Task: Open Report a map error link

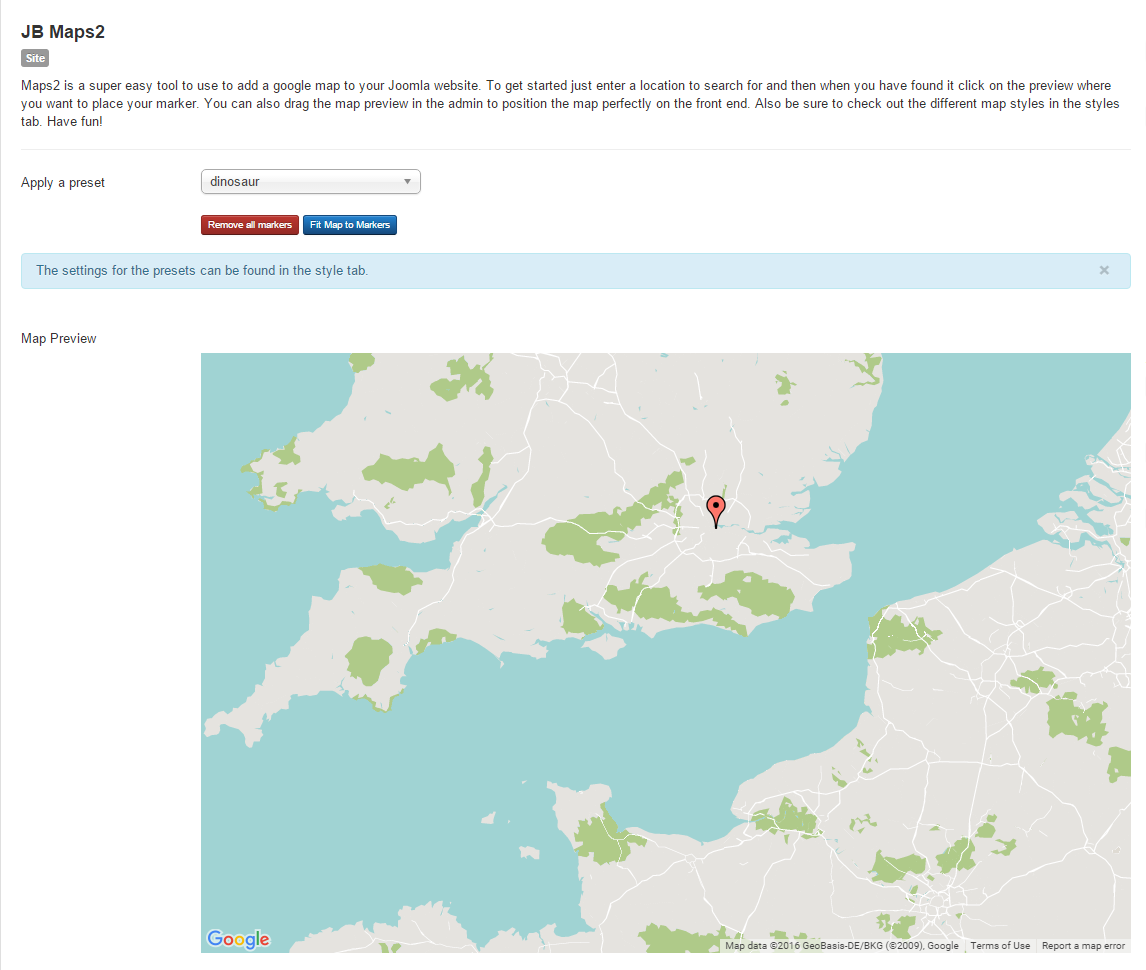Action: (x=1083, y=946)
